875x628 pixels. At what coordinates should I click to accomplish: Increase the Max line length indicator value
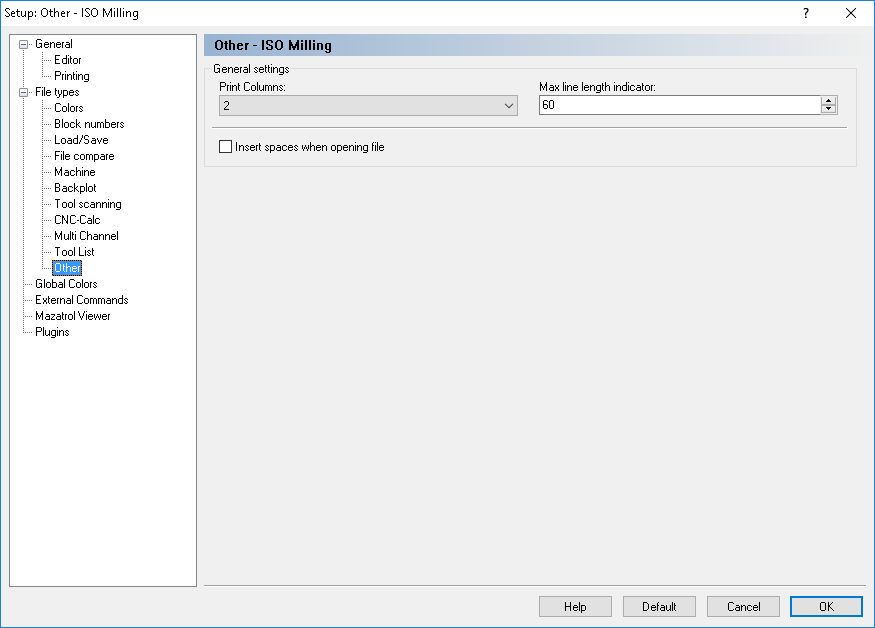pyautogui.click(x=829, y=100)
